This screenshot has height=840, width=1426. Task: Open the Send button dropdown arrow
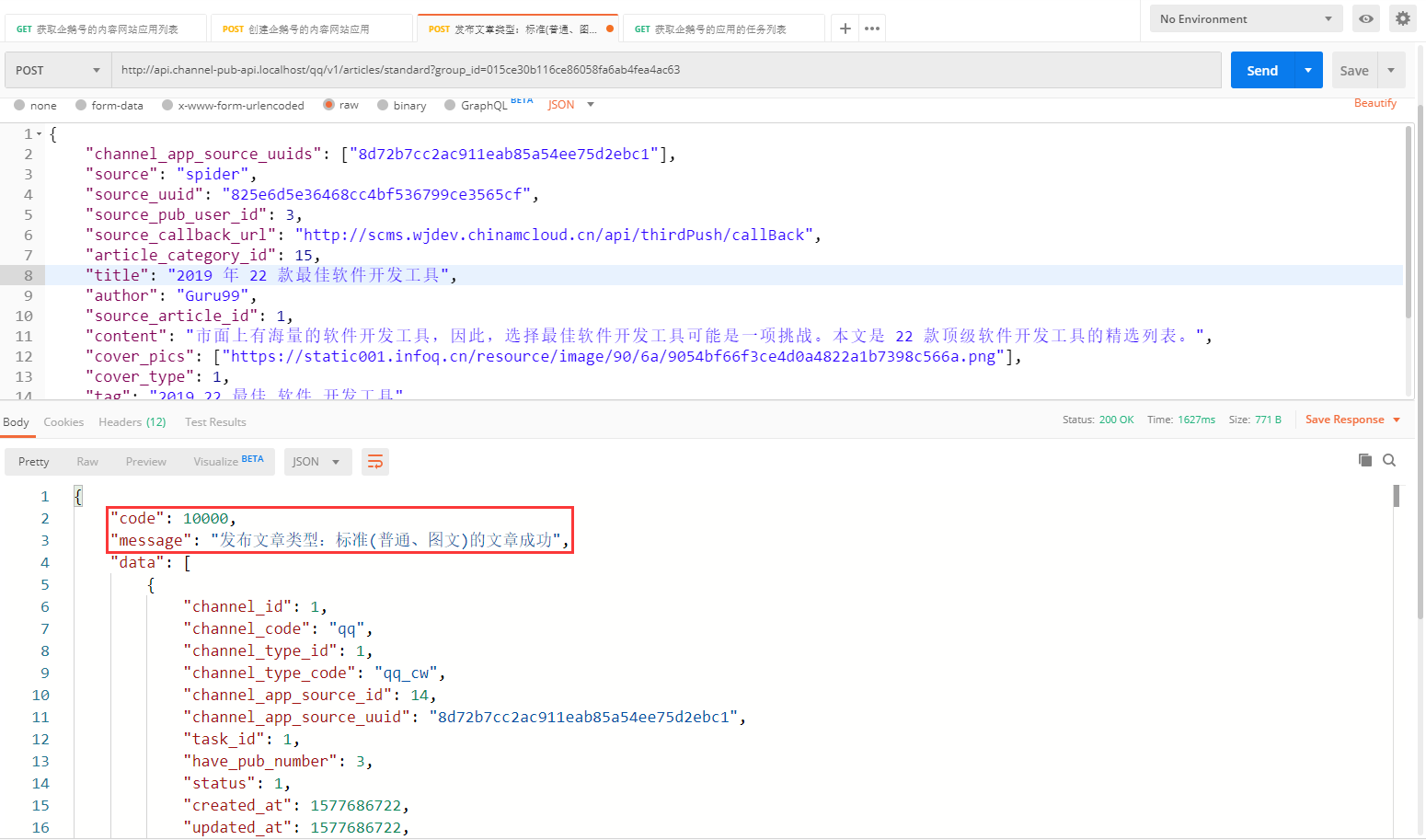coord(1307,70)
